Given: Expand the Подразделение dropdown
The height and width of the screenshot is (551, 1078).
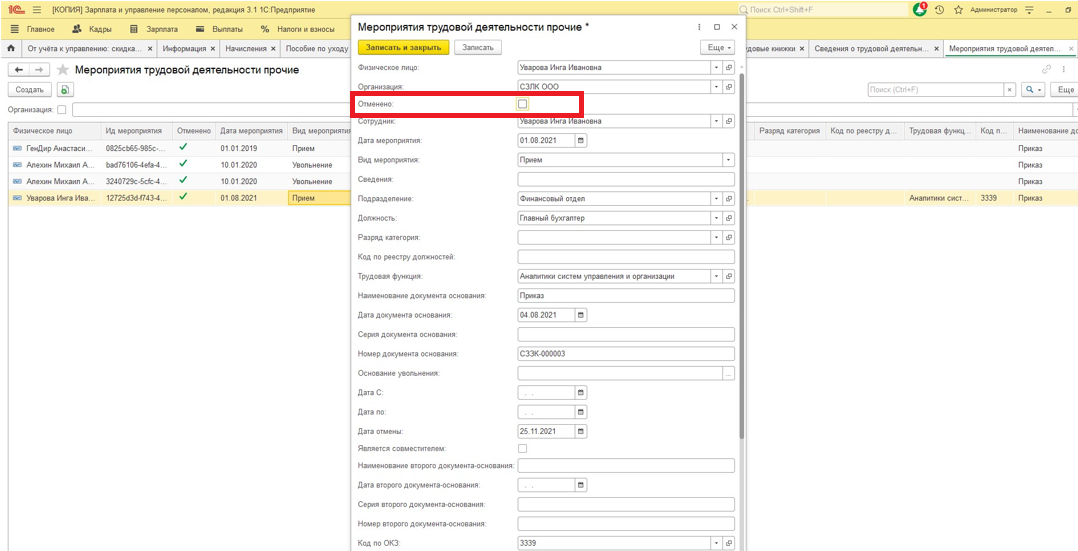Looking at the screenshot, I should click(x=716, y=198).
